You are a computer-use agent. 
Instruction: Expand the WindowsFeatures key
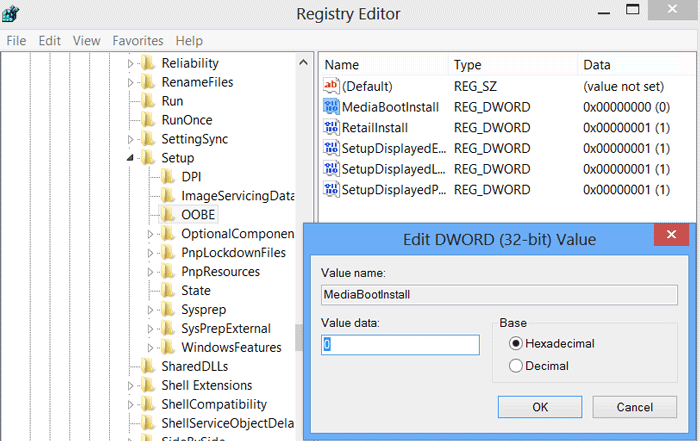click(x=150, y=348)
